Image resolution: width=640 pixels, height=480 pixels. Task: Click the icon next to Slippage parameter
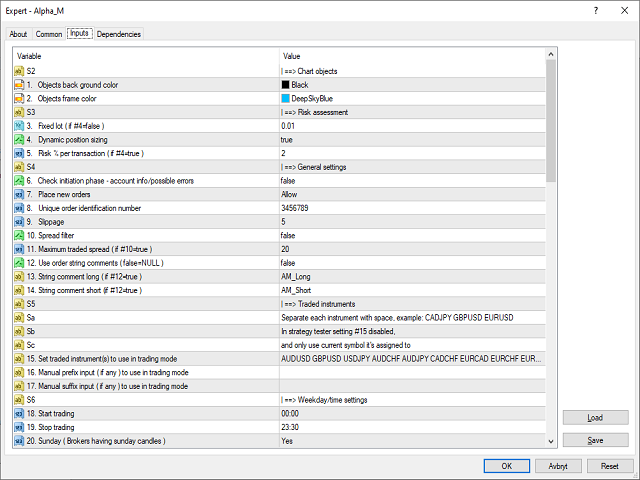click(x=19, y=221)
